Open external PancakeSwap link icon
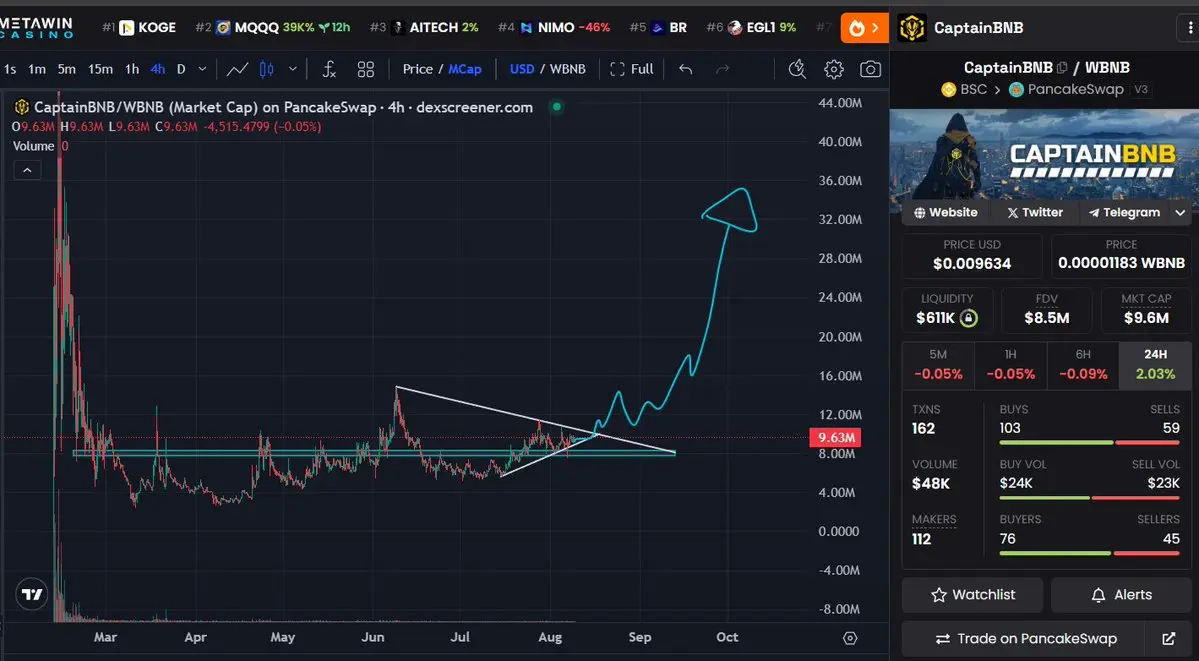Viewport: 1199px width, 661px height. tap(1168, 638)
